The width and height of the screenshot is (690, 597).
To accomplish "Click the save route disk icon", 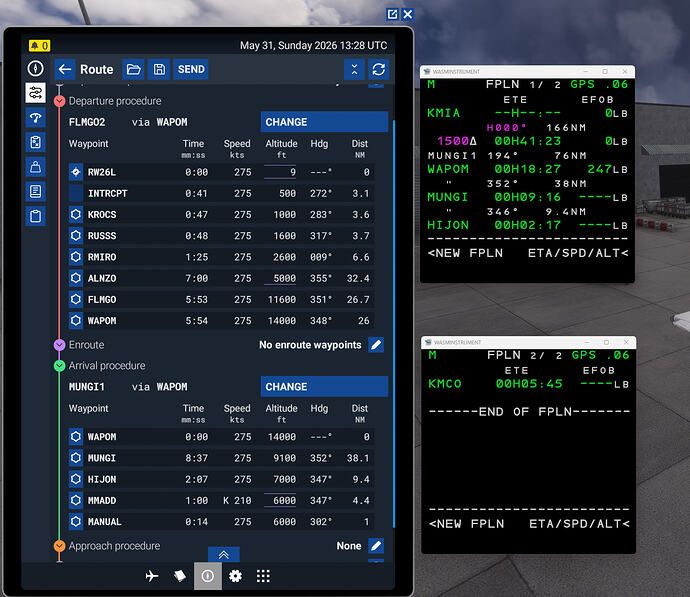I will coord(159,70).
